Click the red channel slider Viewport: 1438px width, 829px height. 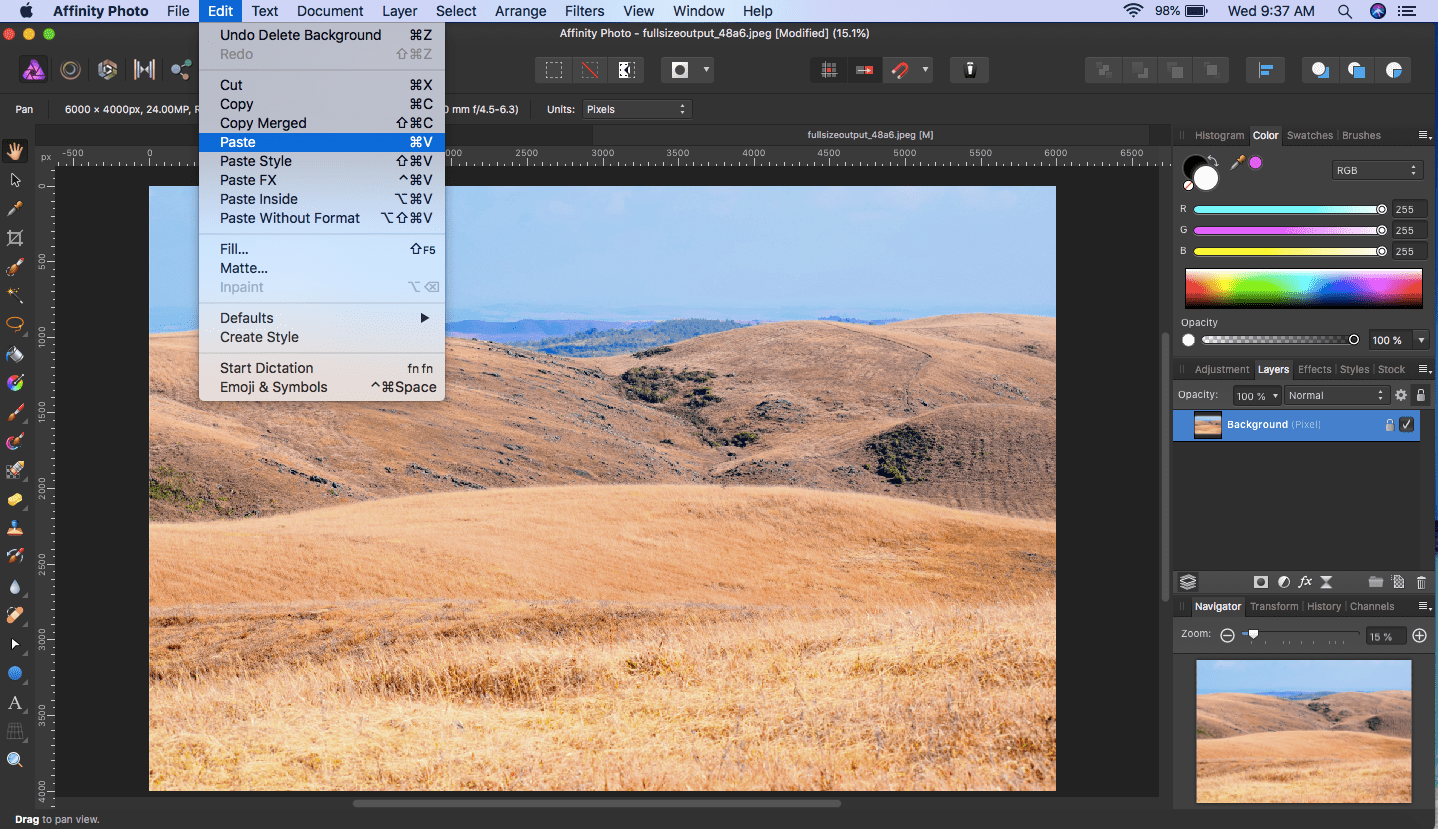[x=1286, y=210]
